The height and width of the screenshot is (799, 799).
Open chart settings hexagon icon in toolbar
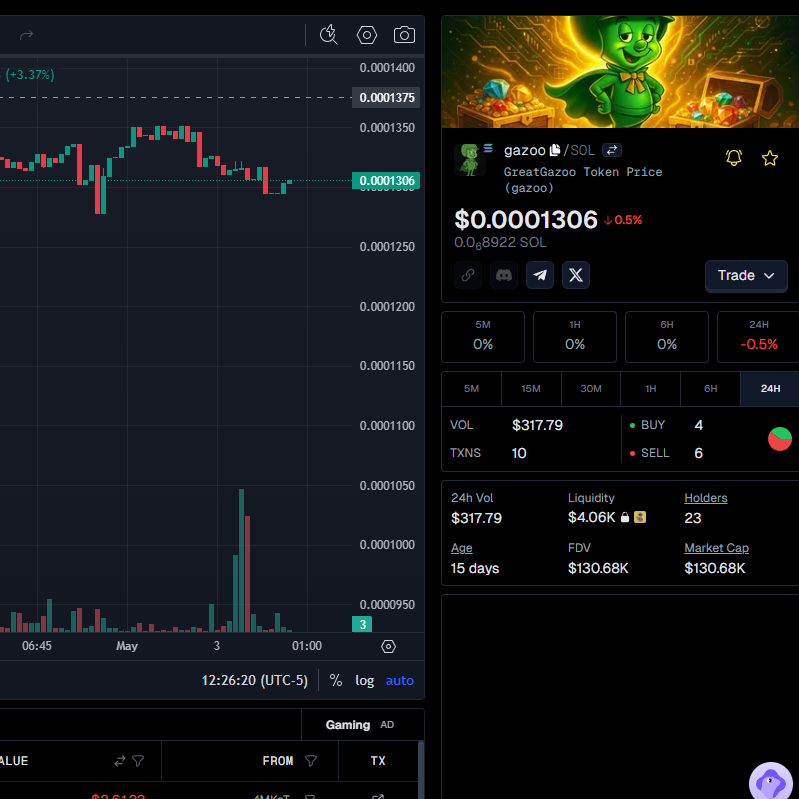pyautogui.click(x=367, y=35)
